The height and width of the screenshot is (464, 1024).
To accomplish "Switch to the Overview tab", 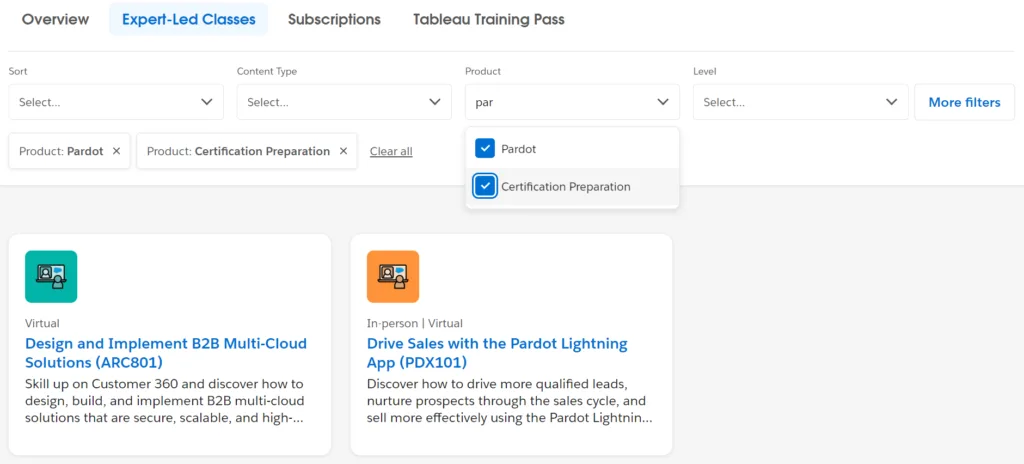I will [56, 20].
